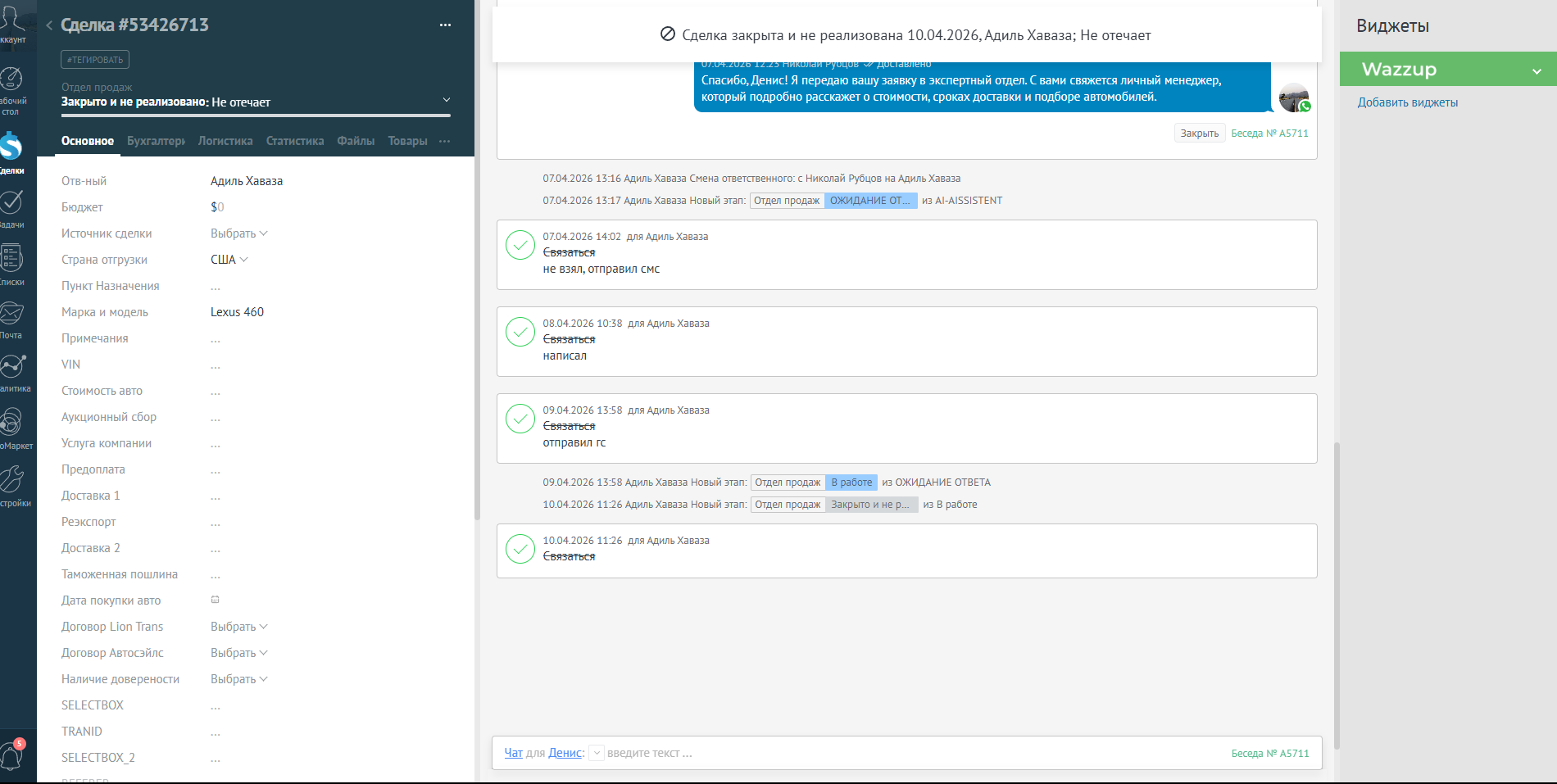The width and height of the screenshot is (1557, 784).
Task: Open notifications bell with badge 5
Action: pyautogui.click(x=12, y=755)
